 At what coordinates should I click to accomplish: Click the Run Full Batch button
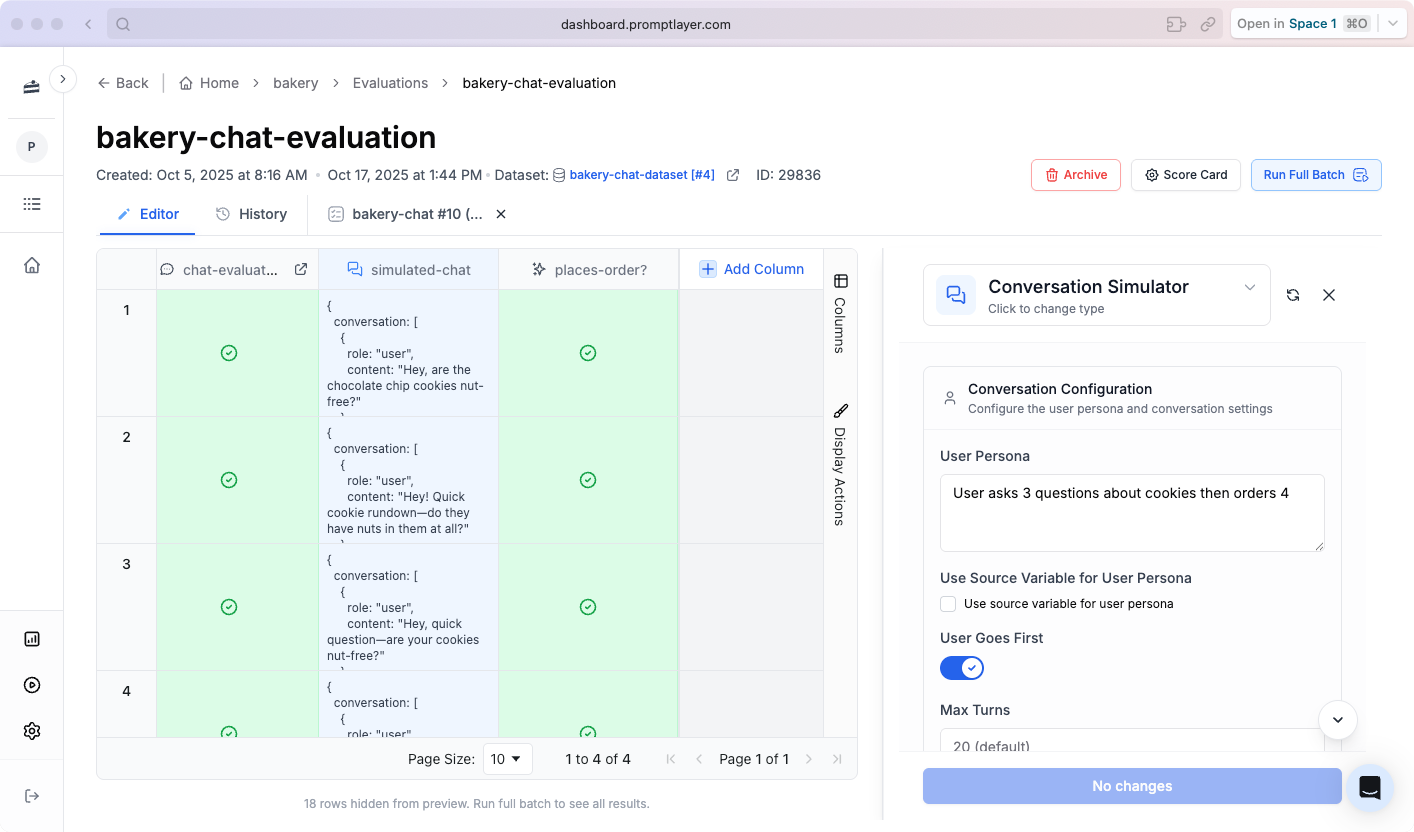coord(1315,175)
